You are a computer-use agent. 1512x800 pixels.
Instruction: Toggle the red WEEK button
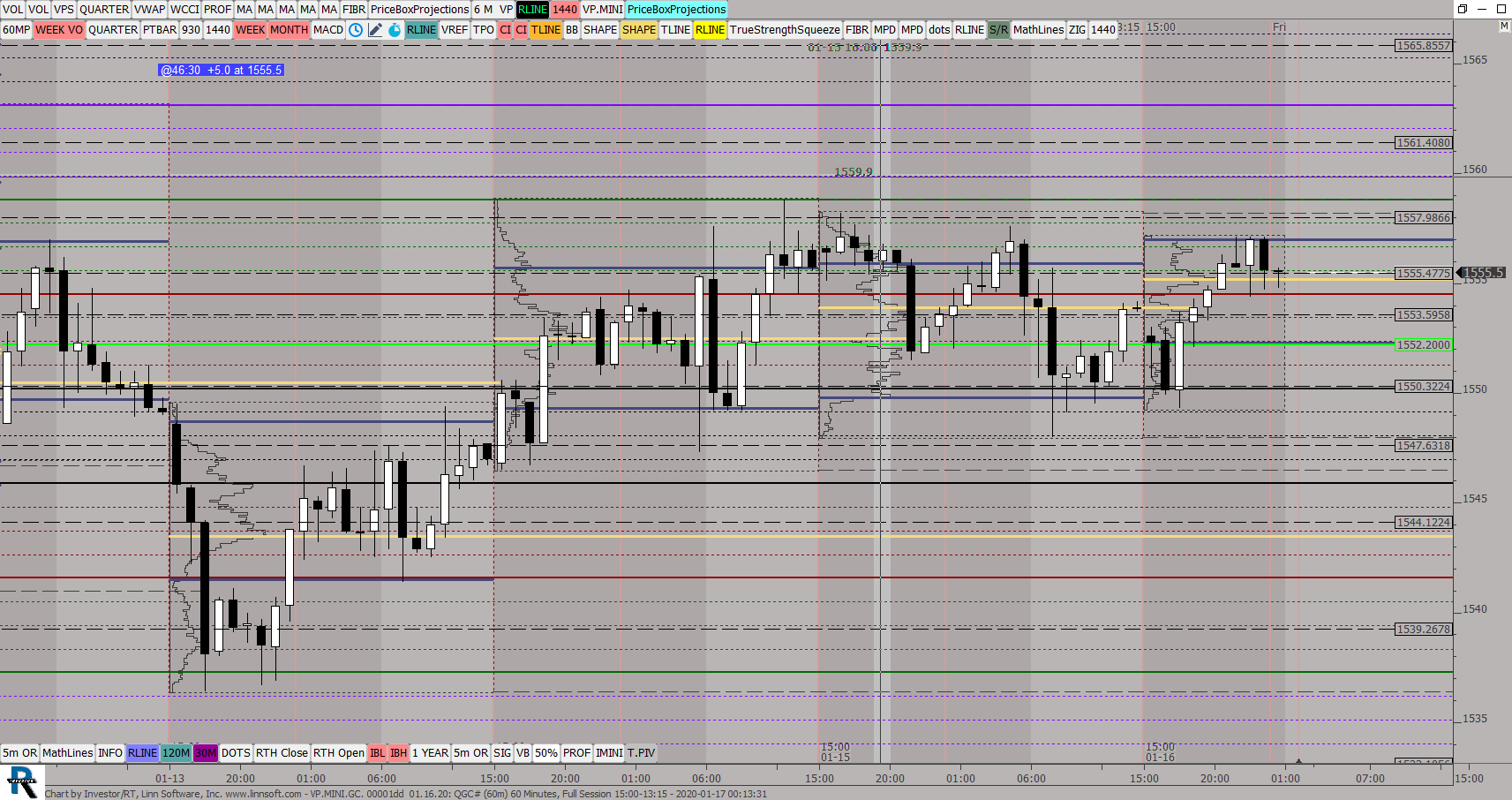point(251,30)
